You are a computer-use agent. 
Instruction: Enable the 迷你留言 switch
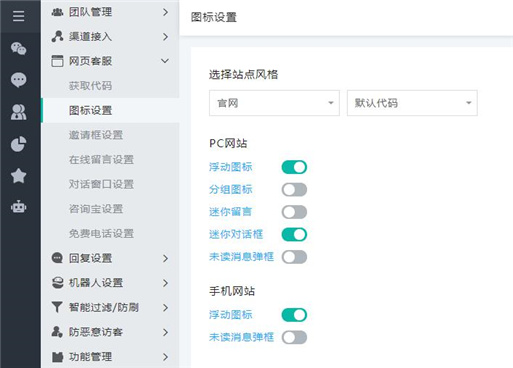click(x=294, y=212)
